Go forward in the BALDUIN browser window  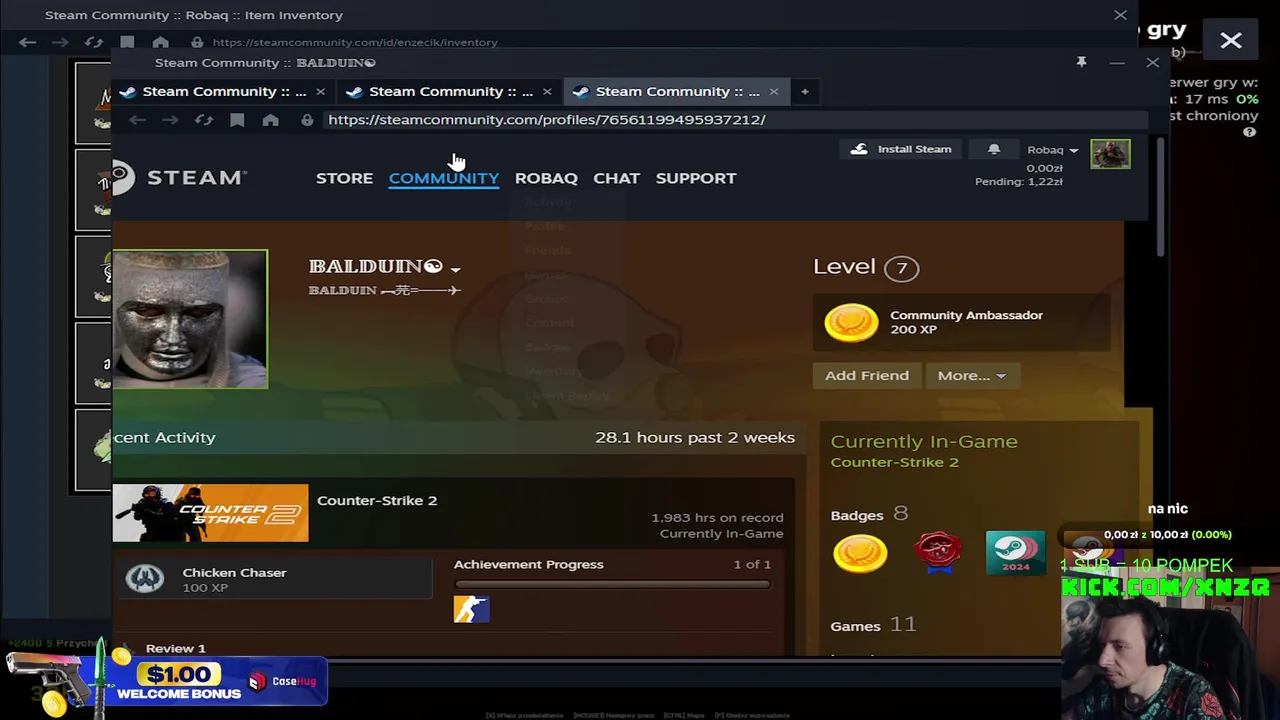click(170, 120)
